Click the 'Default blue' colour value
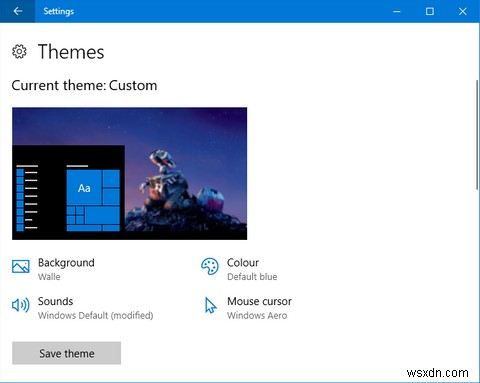The image size is (480, 383). (x=252, y=277)
